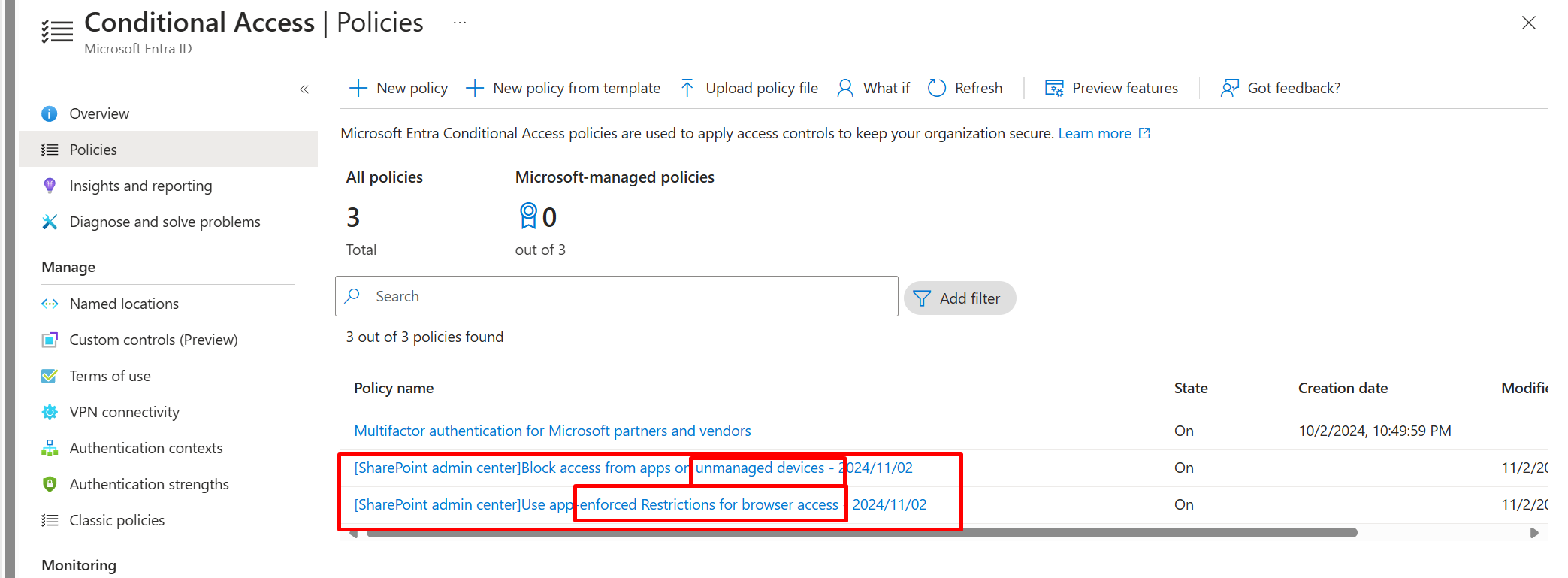This screenshot has width=1568, height=578.
Task: Click the horizontal scrollbar under the table
Action: pos(861,533)
